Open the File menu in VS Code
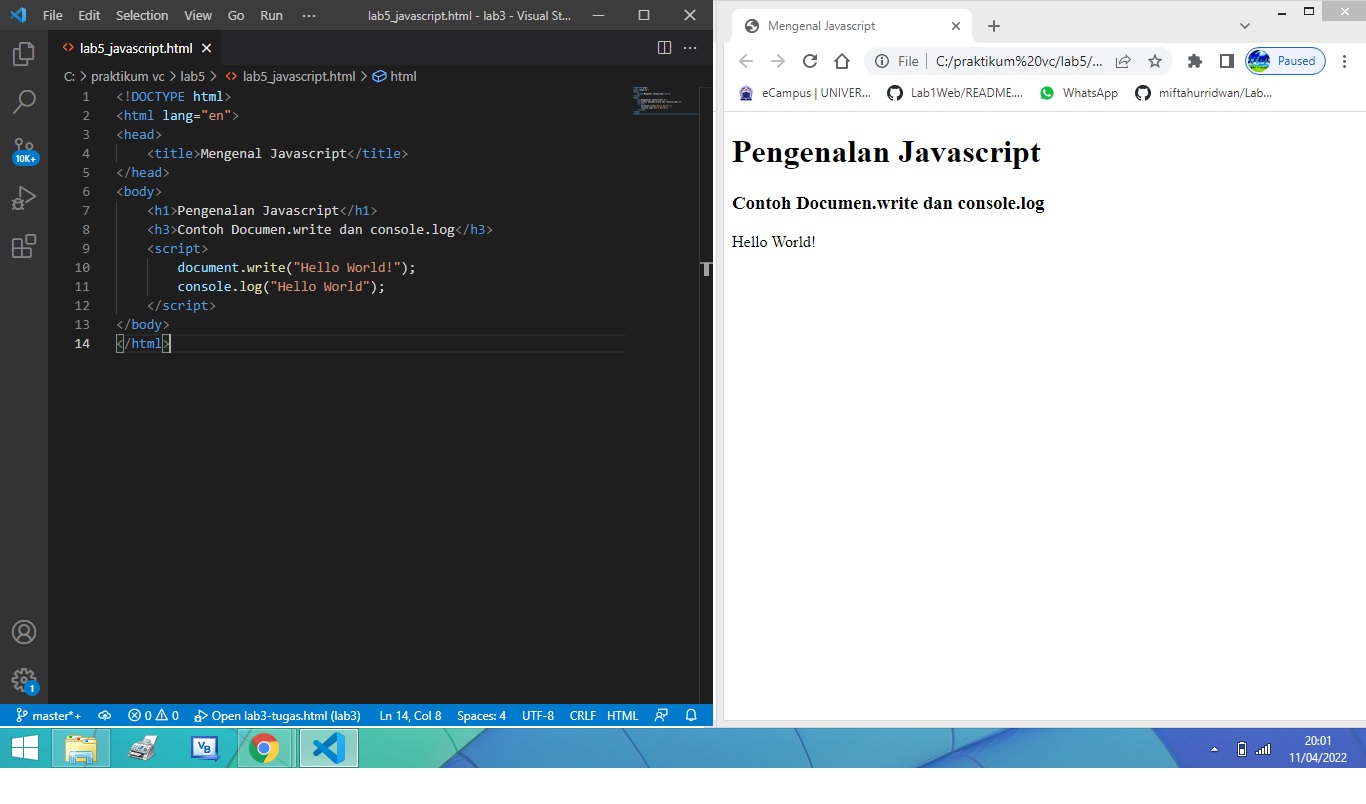1366x804 pixels. [x=52, y=15]
